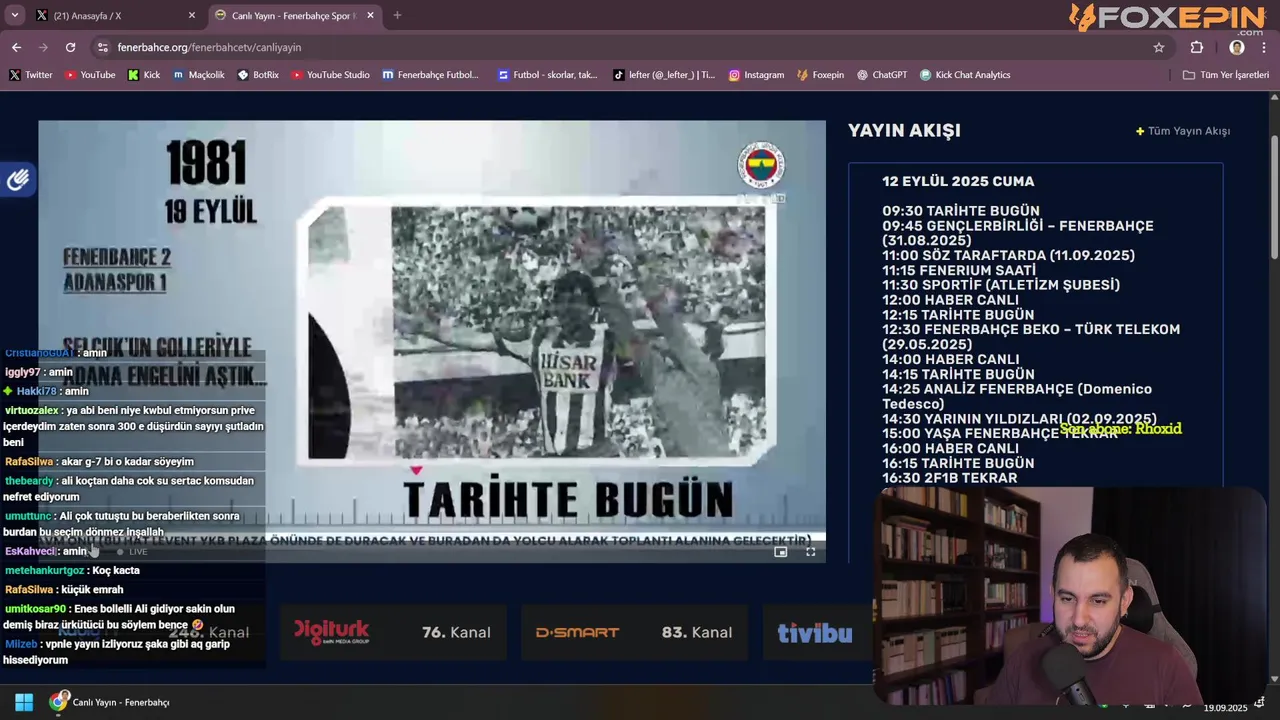Open the Windows Start menu
The image size is (1280, 720).
tap(24, 702)
